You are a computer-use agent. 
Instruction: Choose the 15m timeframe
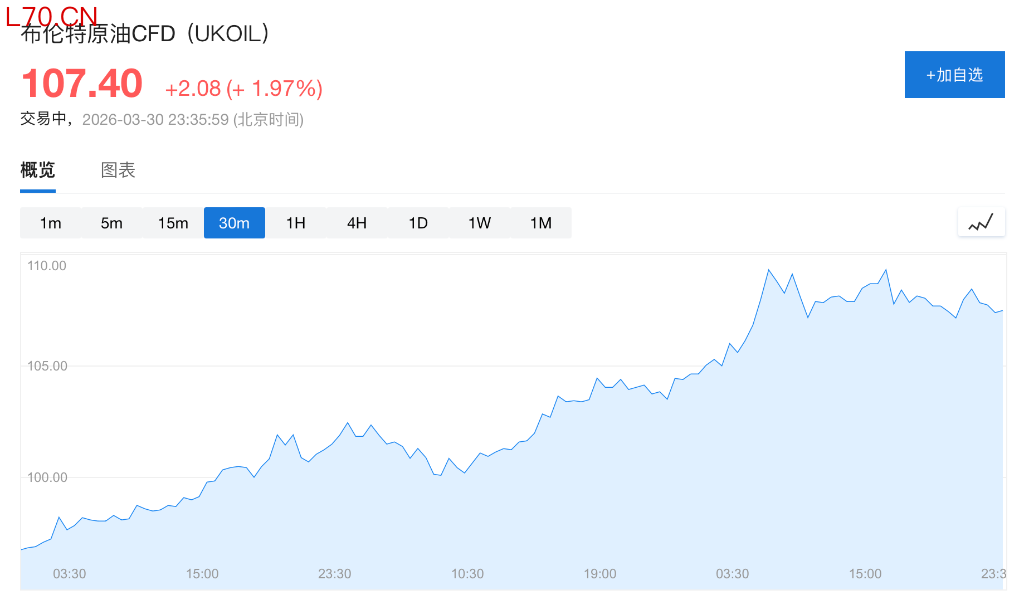coord(173,223)
